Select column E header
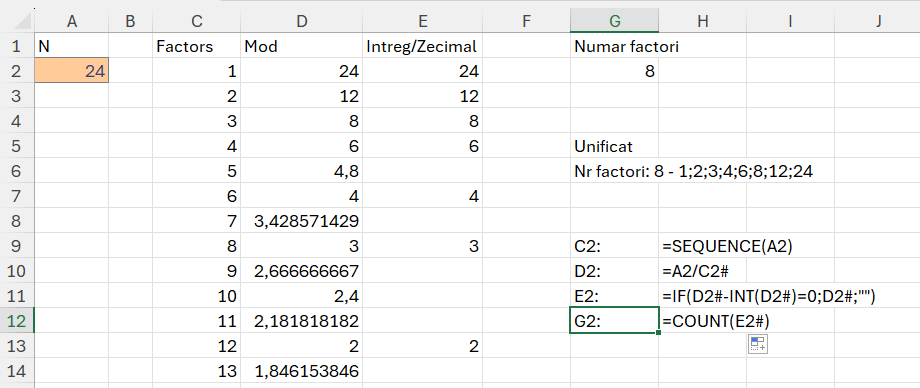Image resolution: width=920 pixels, height=388 pixels. (422, 22)
